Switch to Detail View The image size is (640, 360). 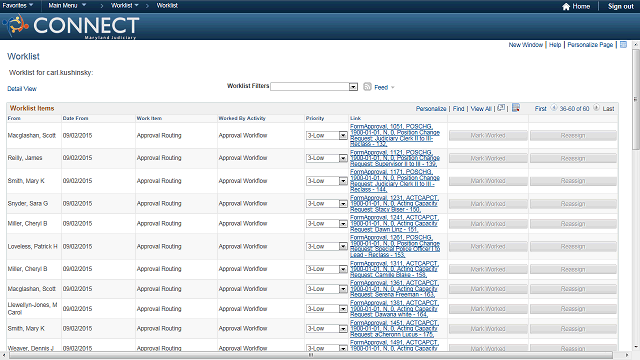(22, 89)
